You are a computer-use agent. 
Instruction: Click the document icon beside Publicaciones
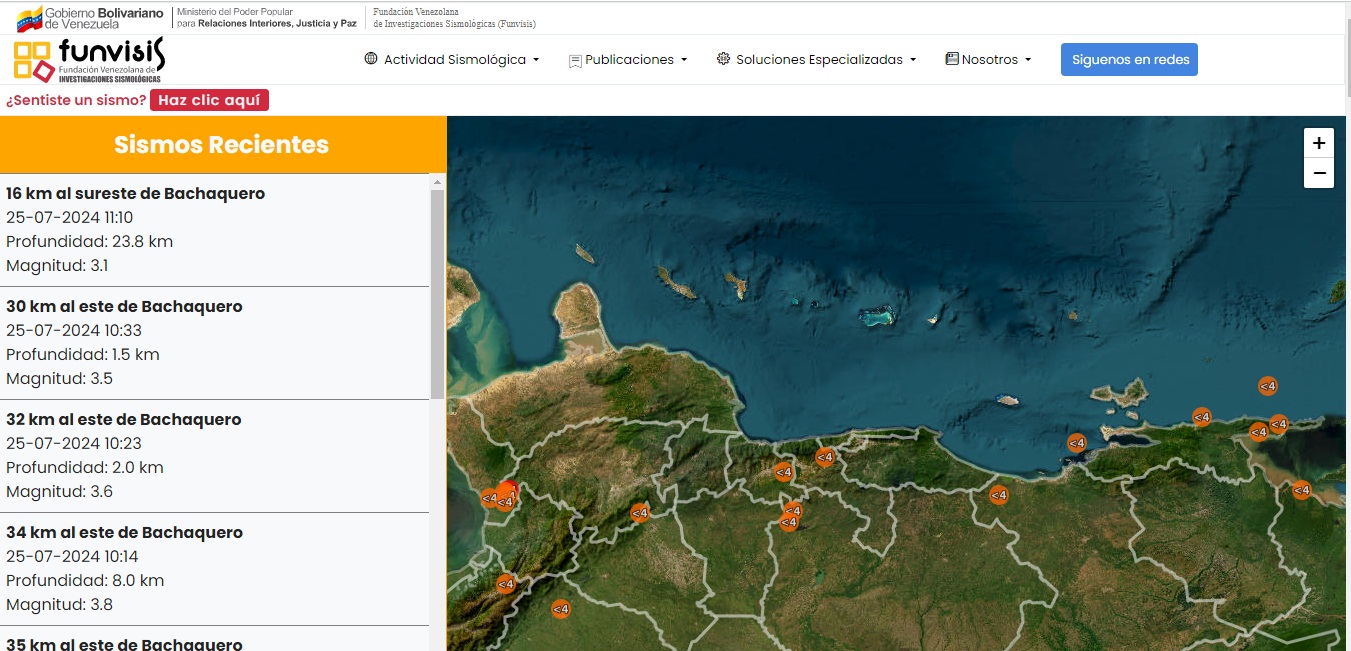pos(575,60)
